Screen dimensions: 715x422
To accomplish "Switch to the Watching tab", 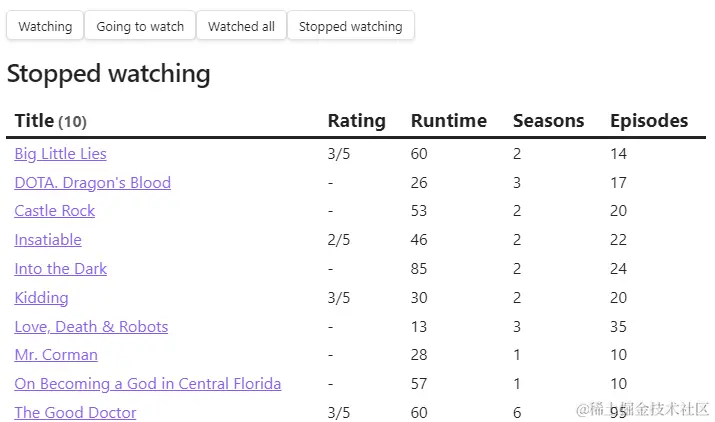I will tap(45, 26).
